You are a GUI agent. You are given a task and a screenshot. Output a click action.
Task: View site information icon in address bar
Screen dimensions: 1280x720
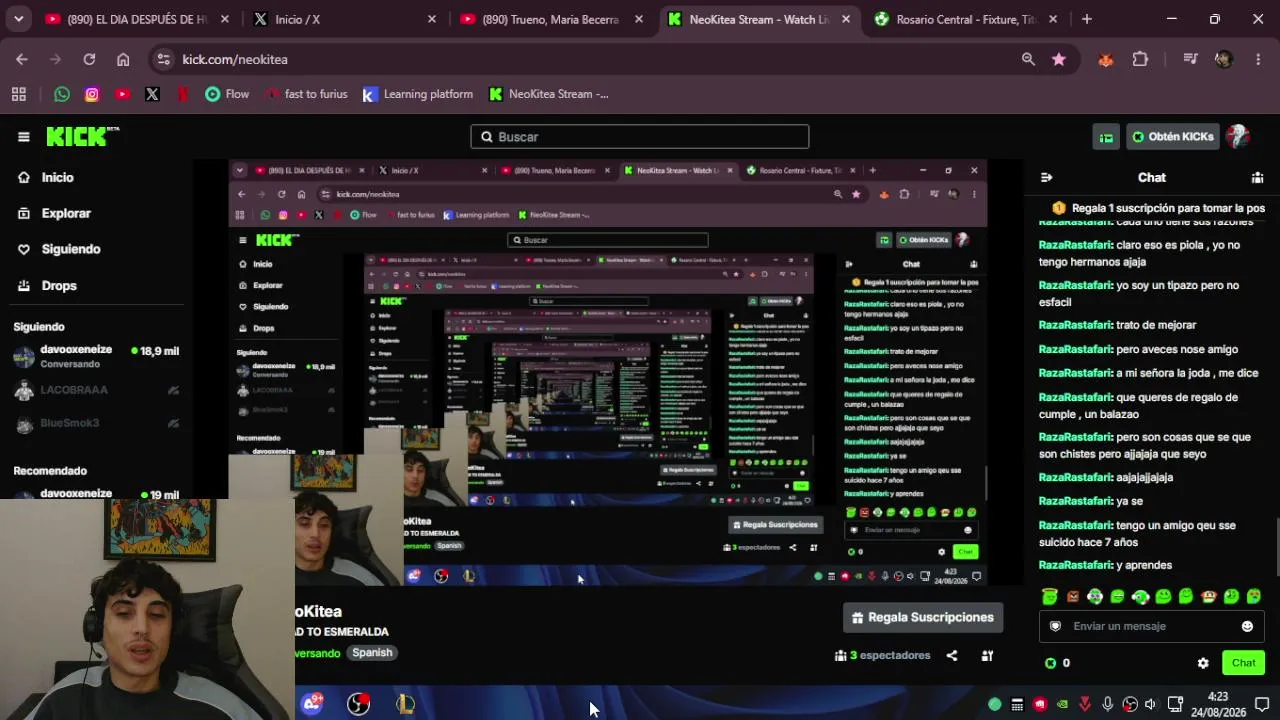(x=164, y=59)
